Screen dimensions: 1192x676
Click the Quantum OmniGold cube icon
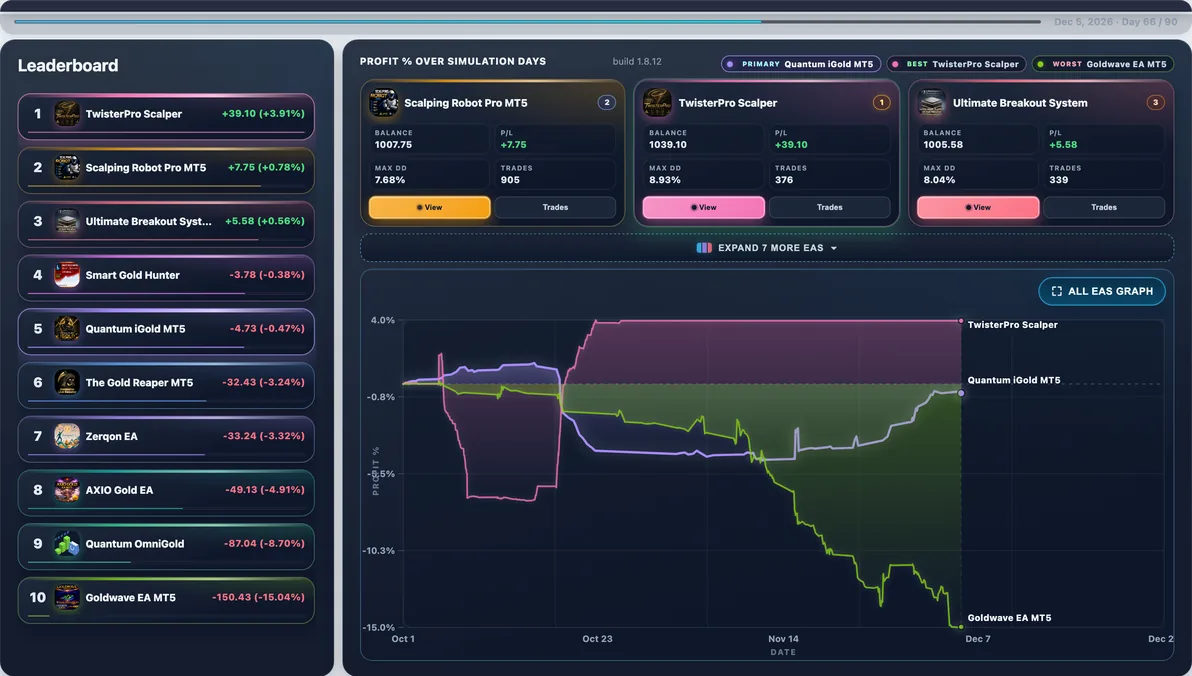(67, 544)
